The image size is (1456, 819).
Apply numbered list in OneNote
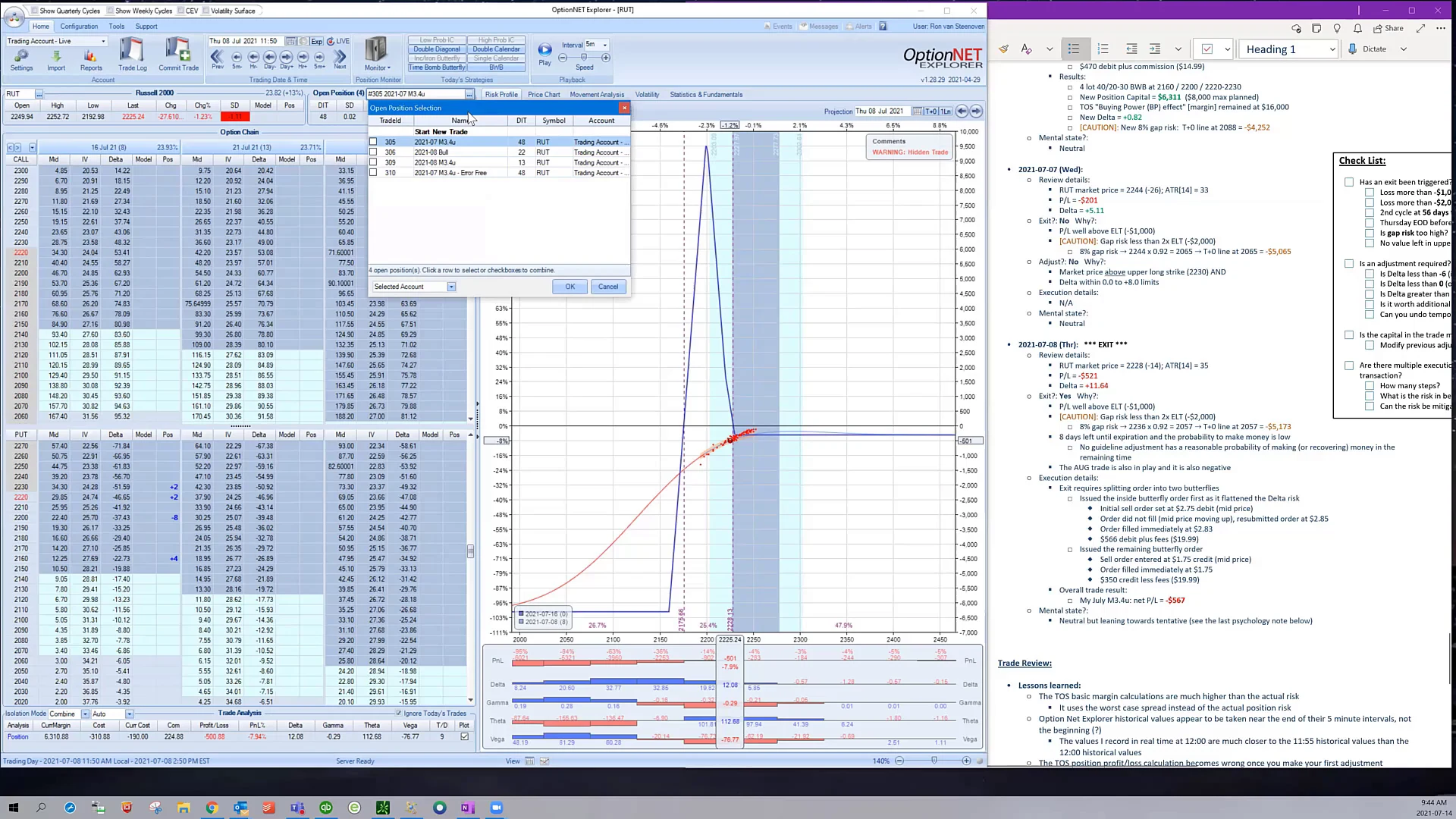click(1103, 49)
